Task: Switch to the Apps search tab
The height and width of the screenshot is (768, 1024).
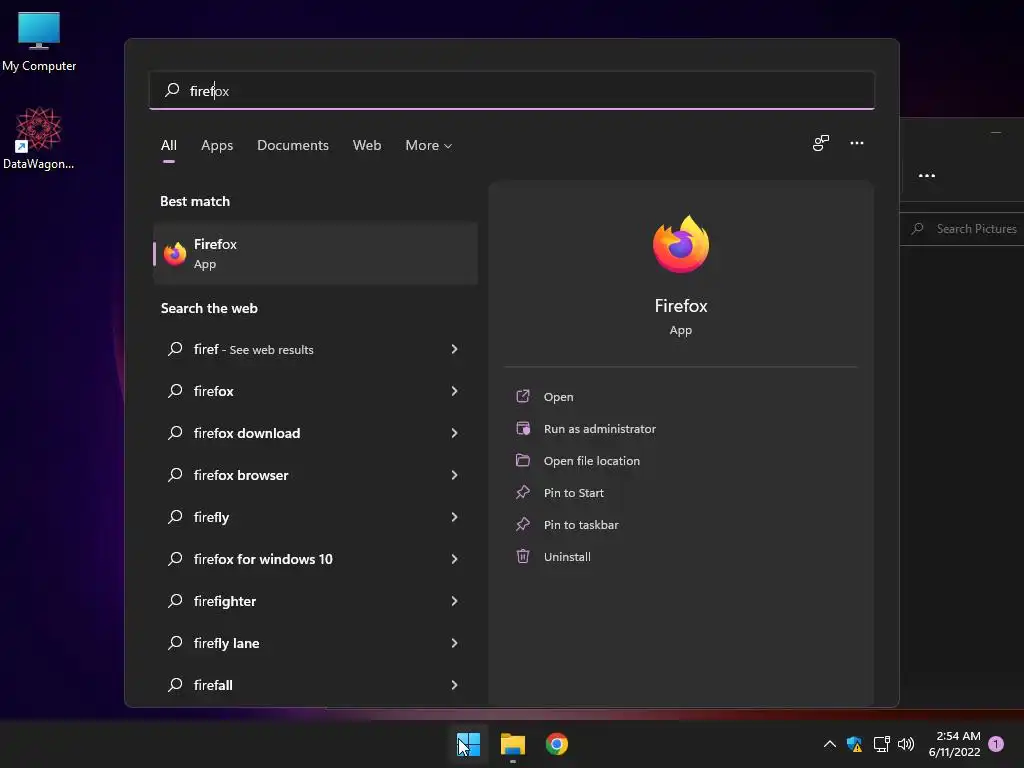Action: (x=217, y=146)
